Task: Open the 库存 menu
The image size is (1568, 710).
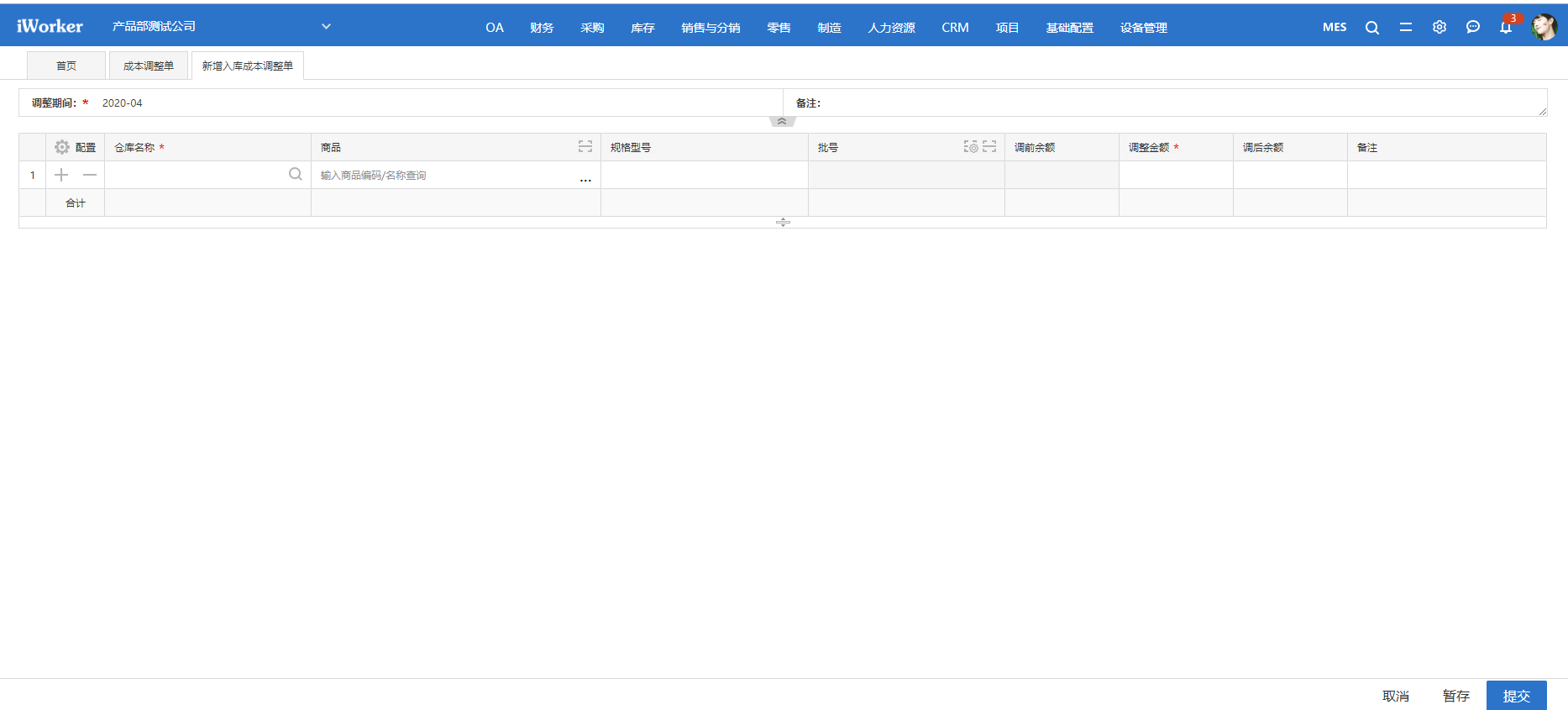Action: (x=642, y=28)
